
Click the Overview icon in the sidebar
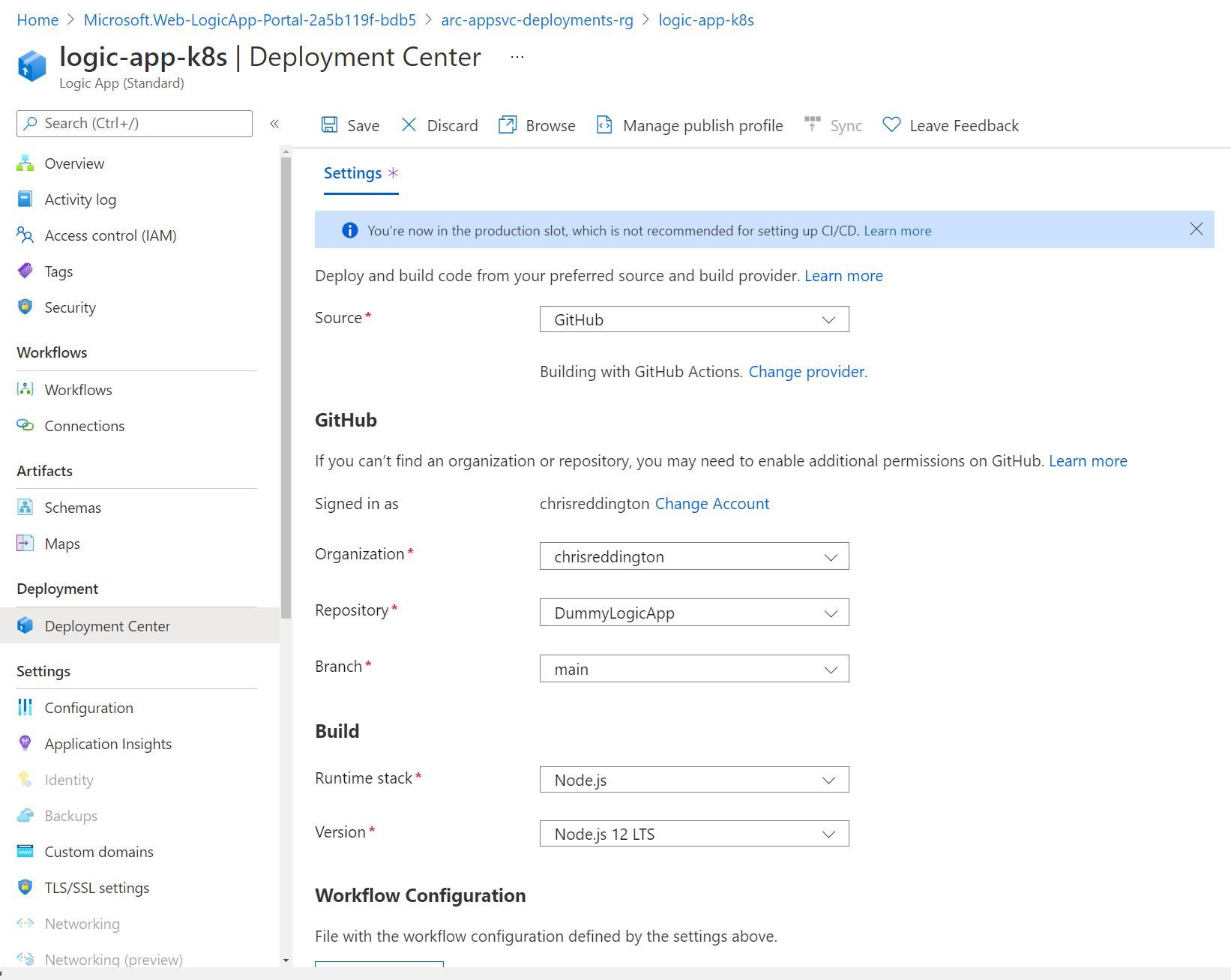[25, 163]
